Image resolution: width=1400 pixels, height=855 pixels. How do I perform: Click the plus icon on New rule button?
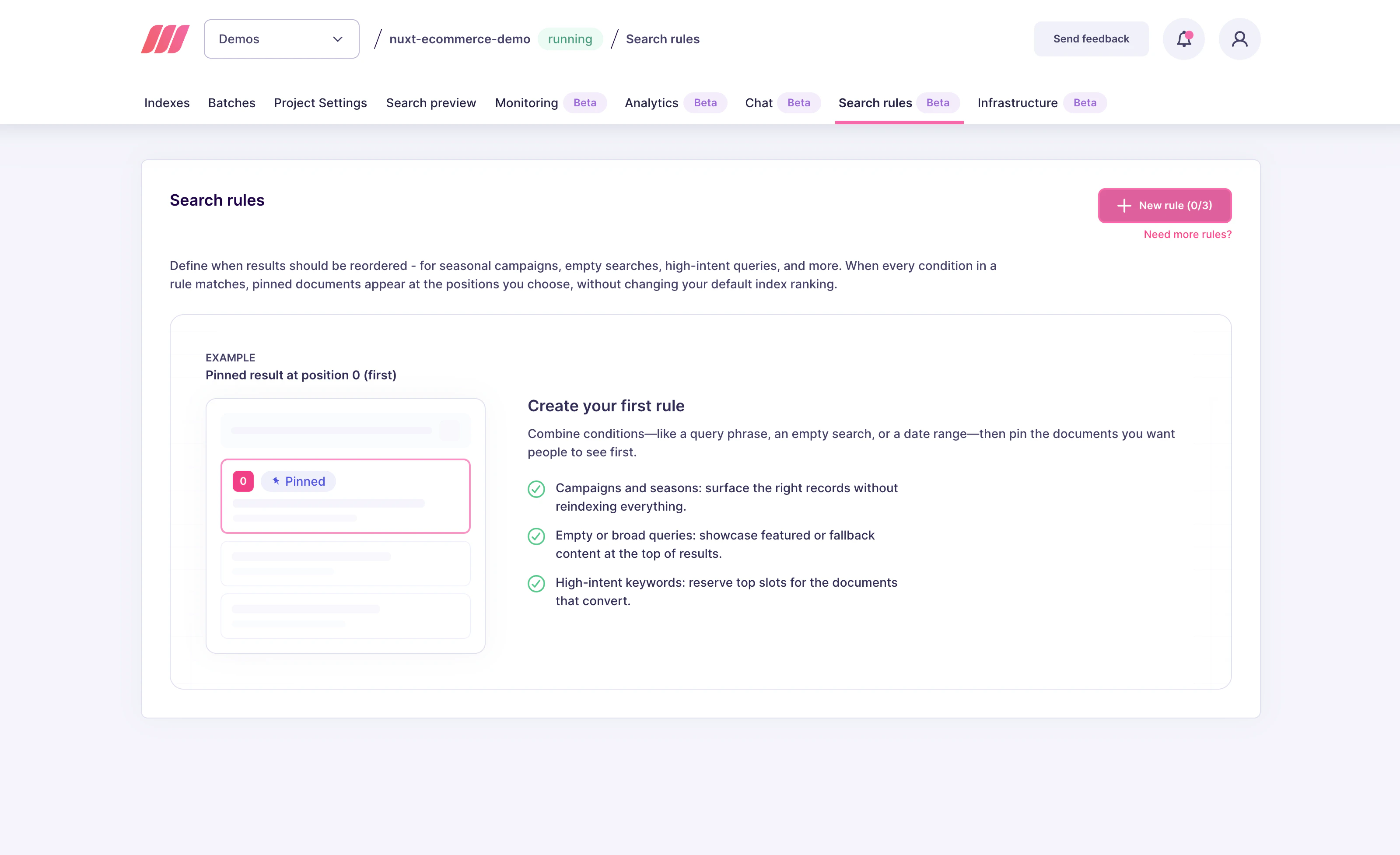coord(1124,205)
